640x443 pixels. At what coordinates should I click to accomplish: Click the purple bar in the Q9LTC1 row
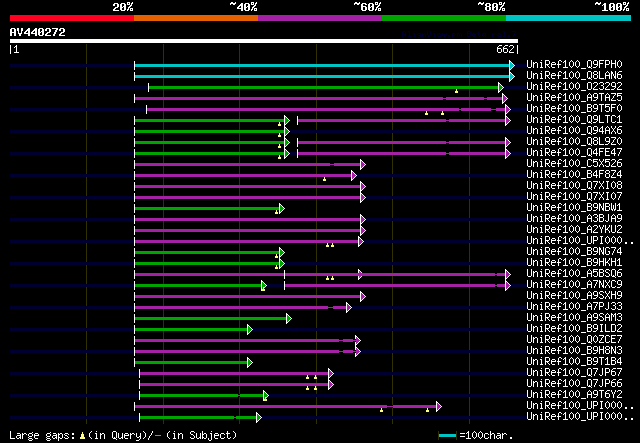coord(402,120)
